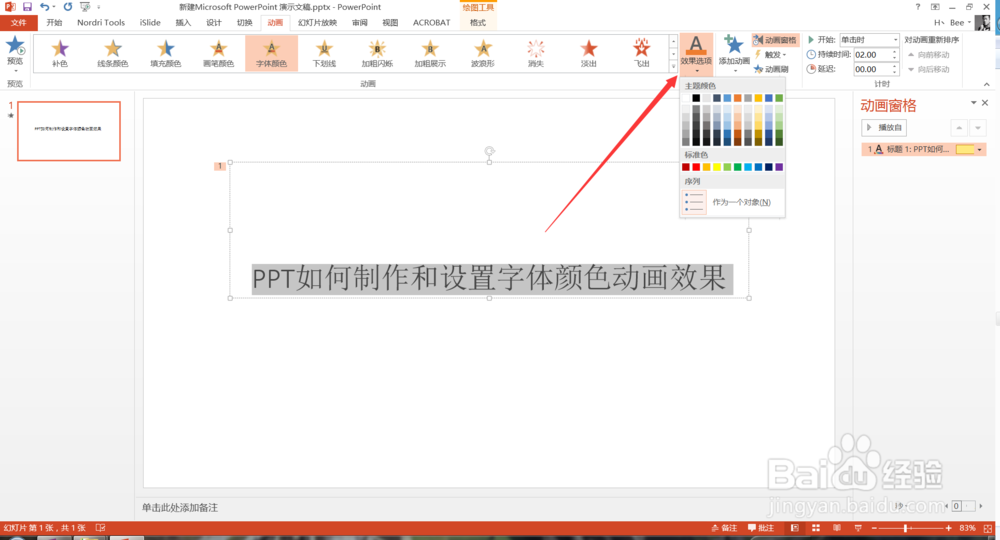Switch to the 开始 Home tab
Image resolution: width=1000 pixels, height=540 pixels.
(54, 22)
